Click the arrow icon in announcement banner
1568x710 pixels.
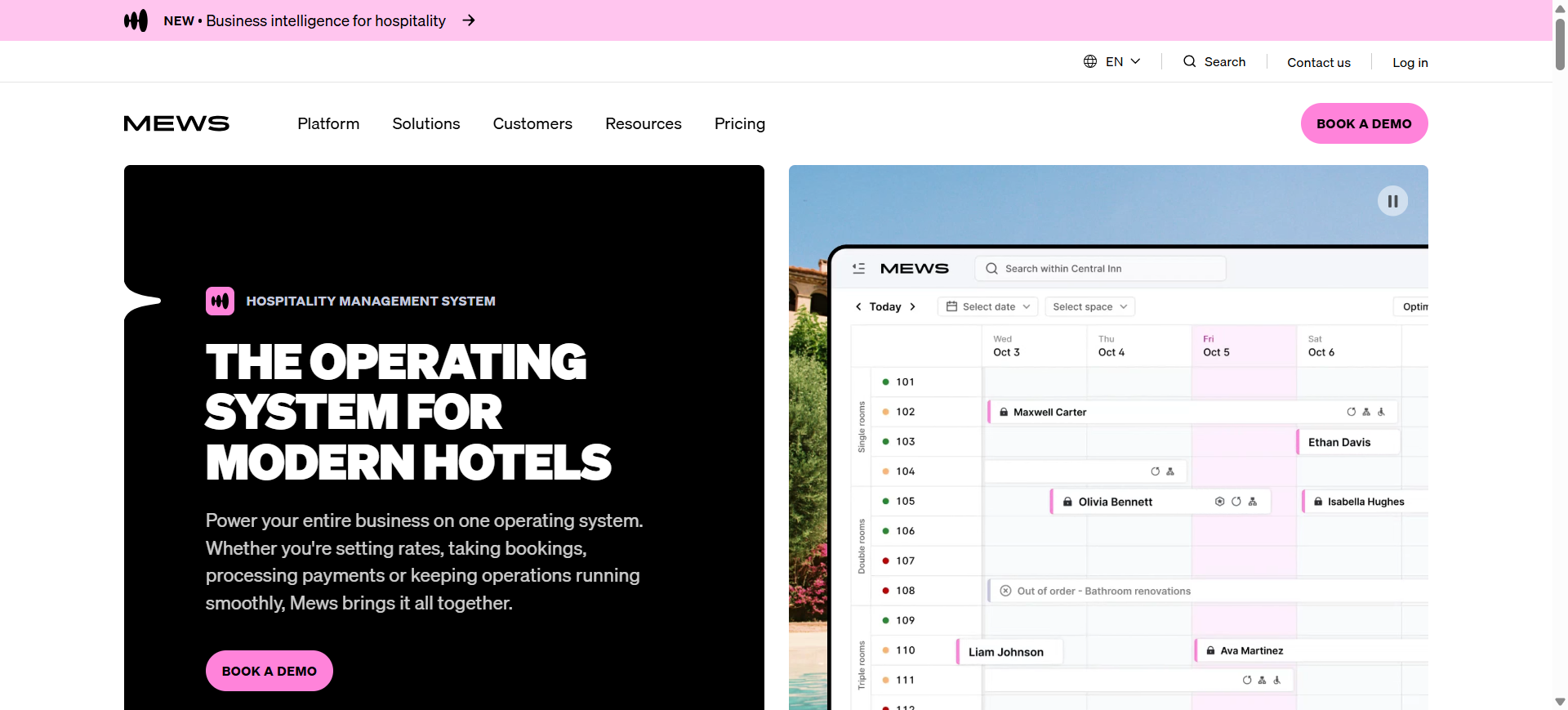pos(469,20)
